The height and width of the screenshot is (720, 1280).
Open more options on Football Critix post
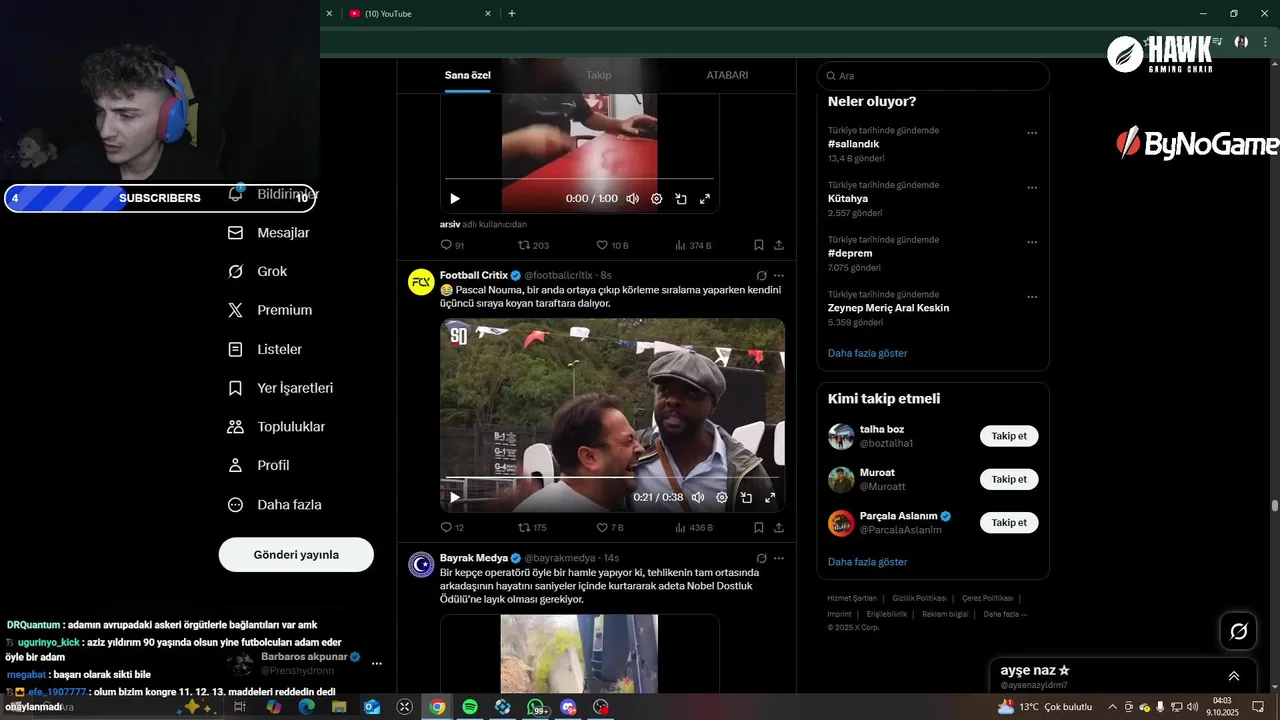click(779, 275)
